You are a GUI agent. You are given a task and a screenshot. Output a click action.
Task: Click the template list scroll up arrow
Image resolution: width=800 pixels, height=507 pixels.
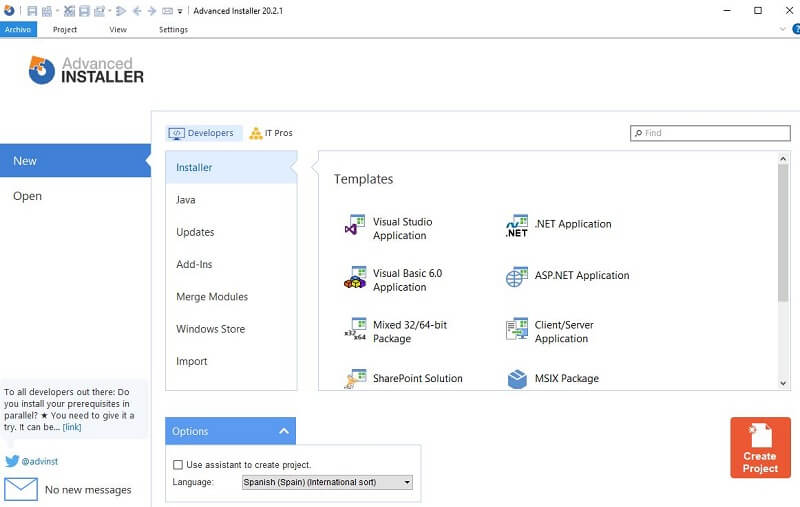coord(783,159)
